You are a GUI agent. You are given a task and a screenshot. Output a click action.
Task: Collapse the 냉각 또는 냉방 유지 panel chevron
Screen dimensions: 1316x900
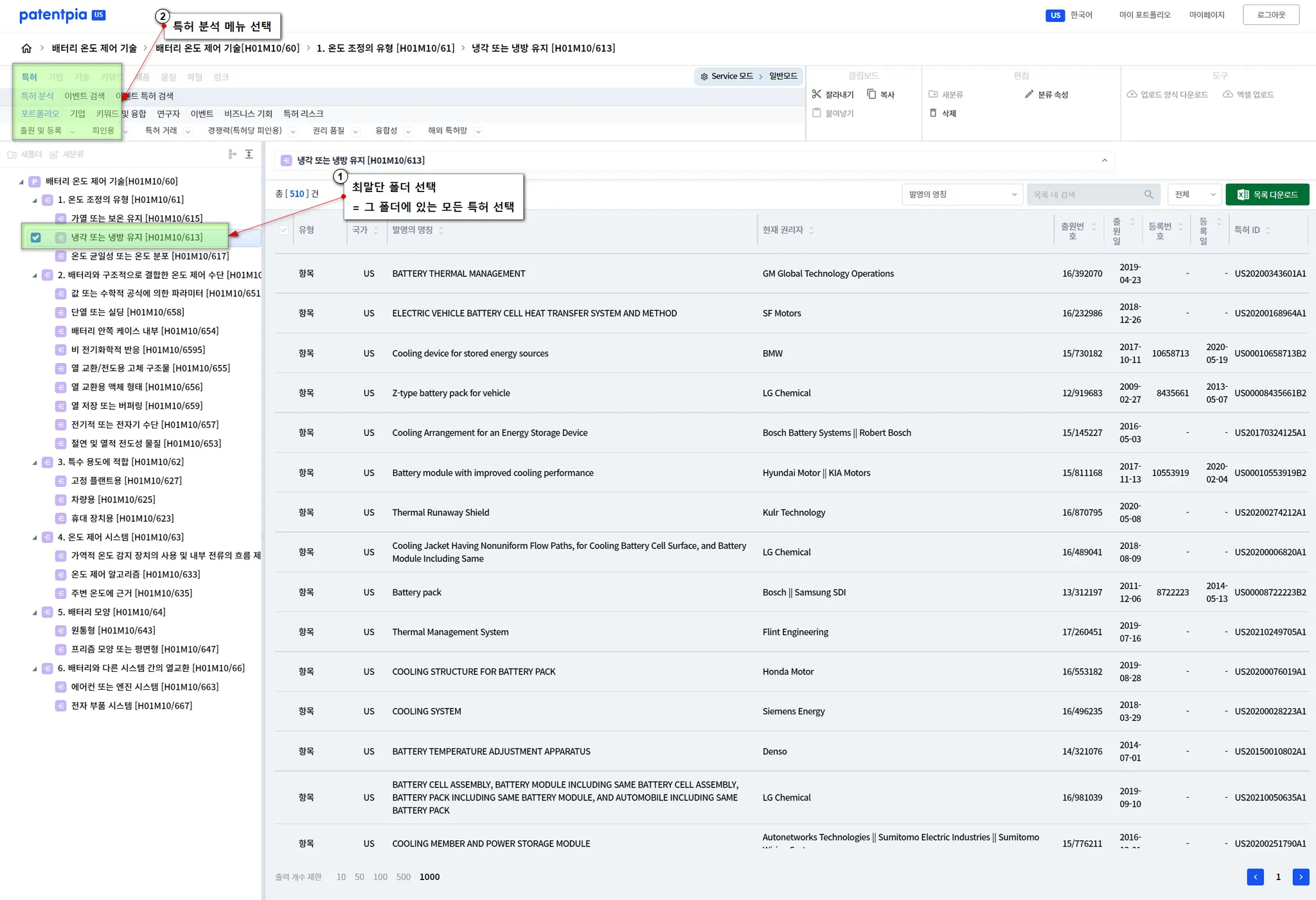[x=1104, y=161]
